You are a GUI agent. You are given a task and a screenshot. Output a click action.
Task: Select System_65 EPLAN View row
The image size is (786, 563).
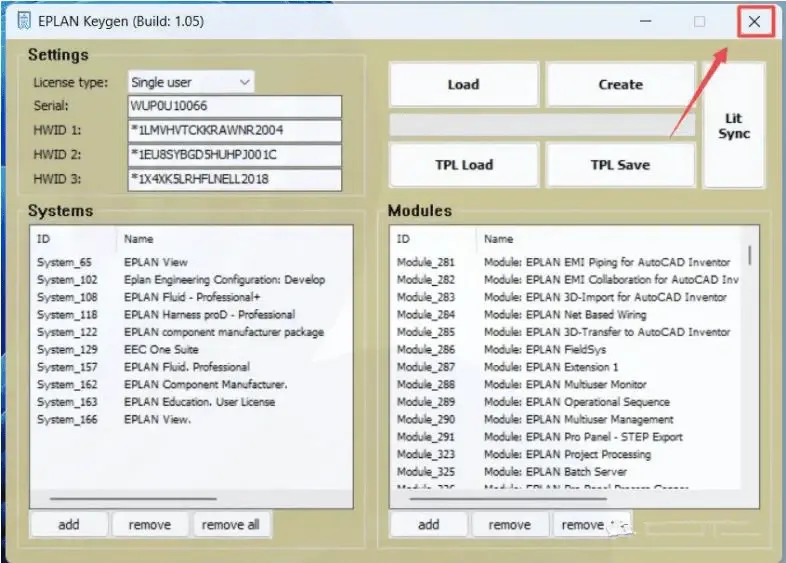click(191, 262)
